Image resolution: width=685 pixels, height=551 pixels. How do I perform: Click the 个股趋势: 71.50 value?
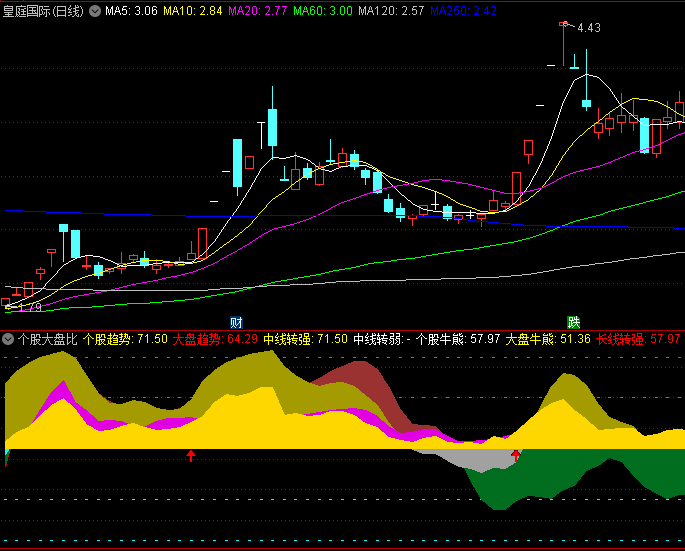pyautogui.click(x=125, y=339)
